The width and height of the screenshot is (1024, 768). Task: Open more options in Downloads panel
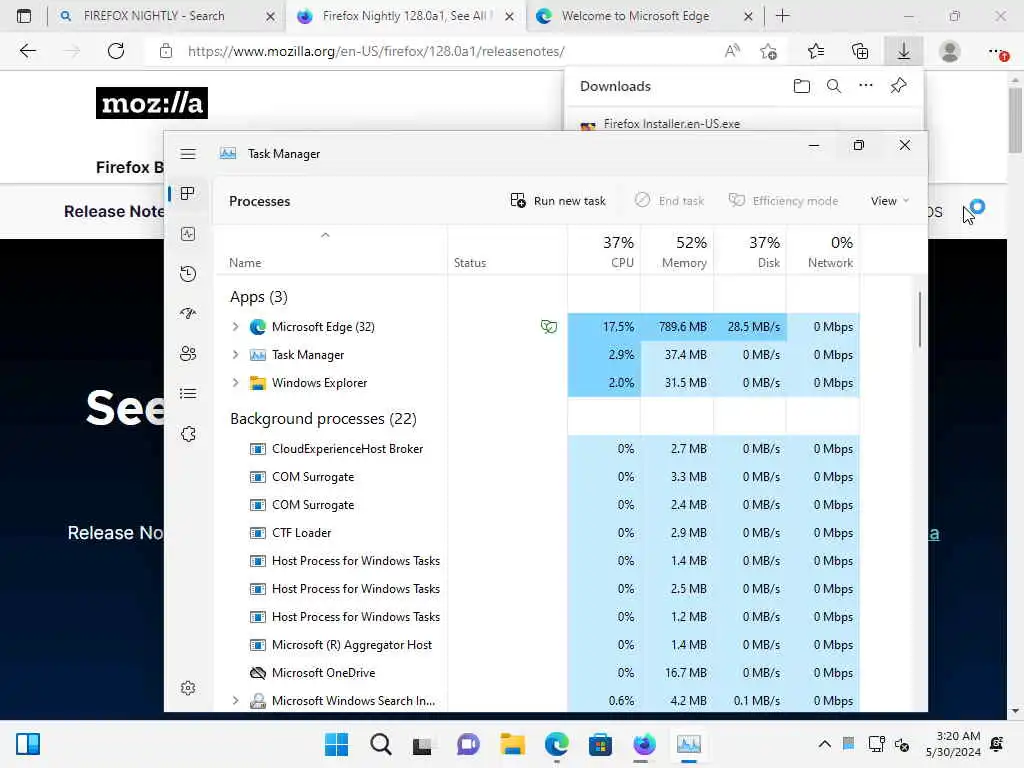point(866,86)
